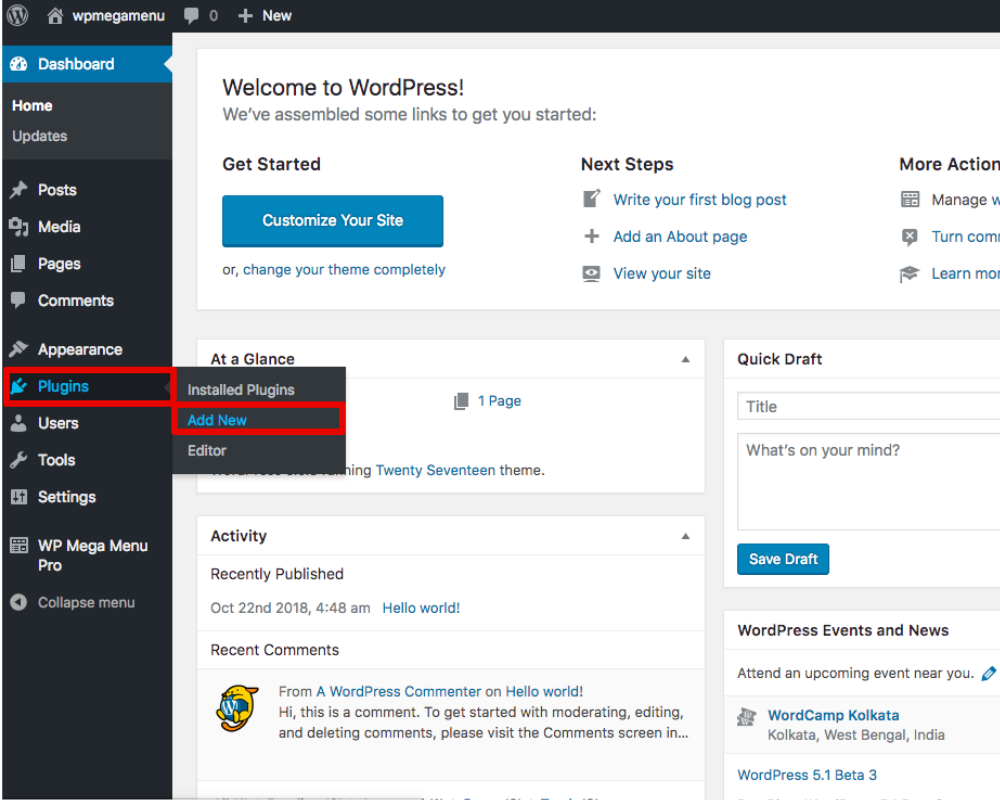Open the Learn more link

coord(966,274)
